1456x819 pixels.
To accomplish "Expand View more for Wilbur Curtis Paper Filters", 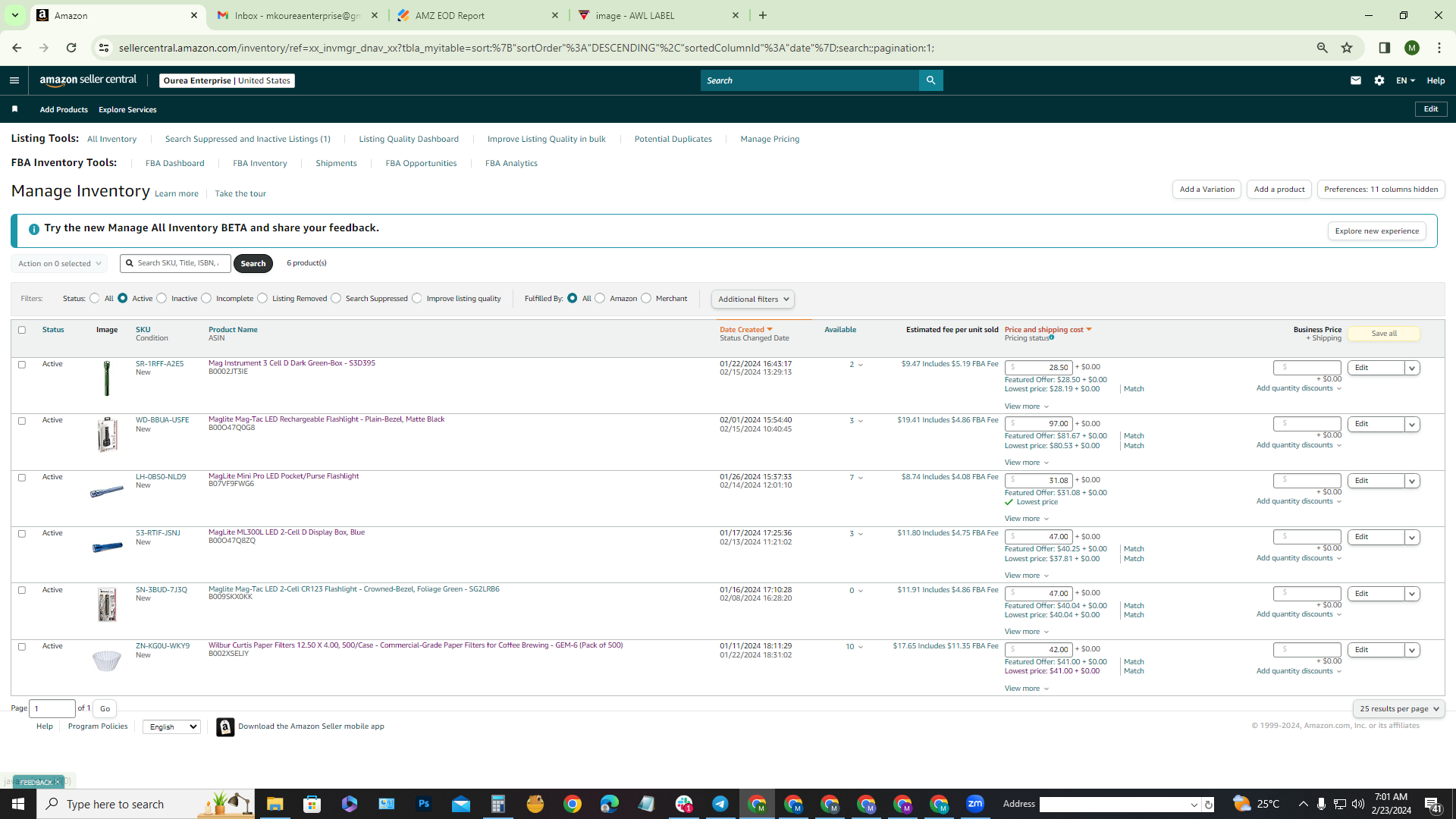I will coord(1027,689).
